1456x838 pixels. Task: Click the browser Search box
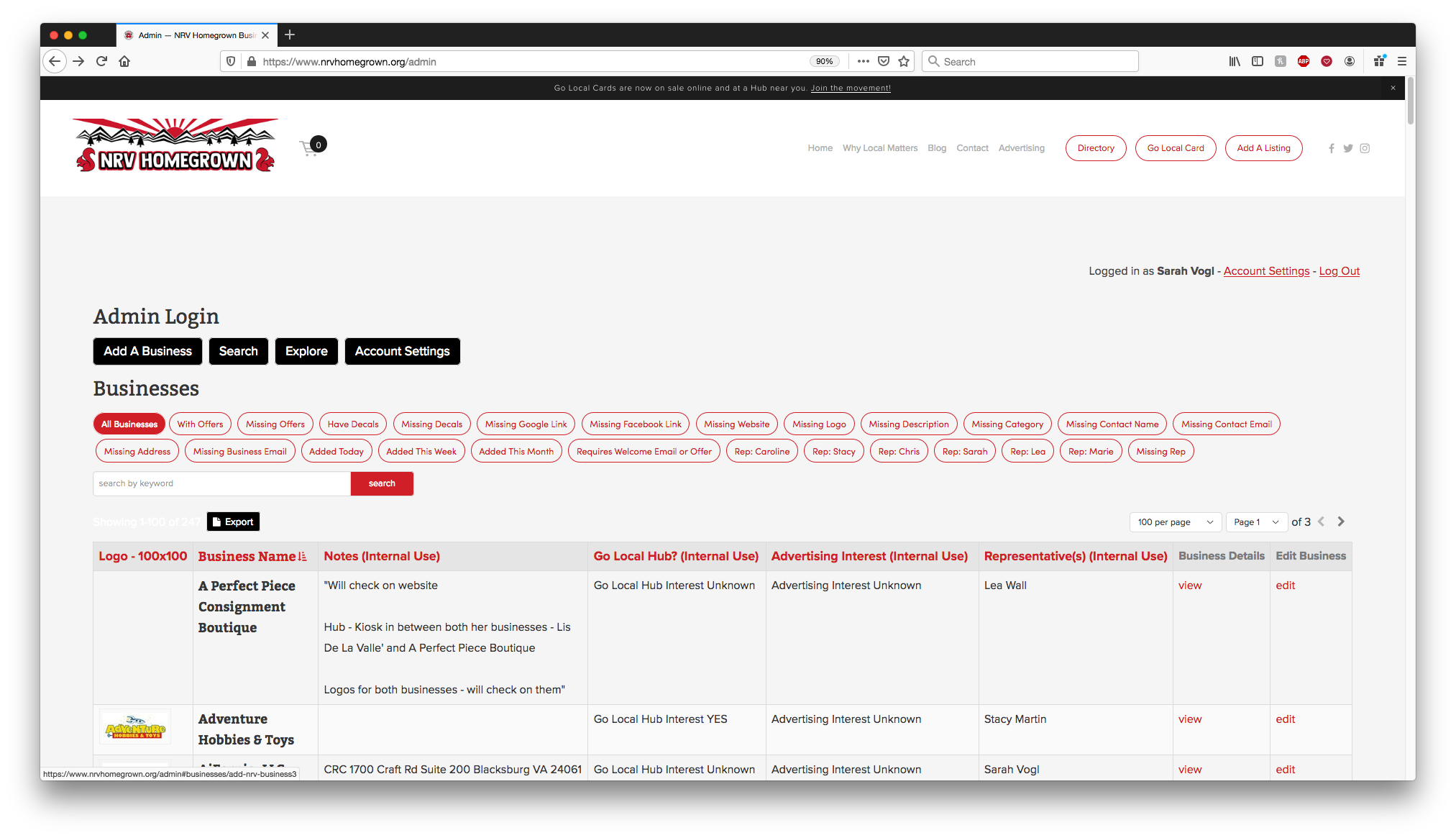[x=1030, y=62]
